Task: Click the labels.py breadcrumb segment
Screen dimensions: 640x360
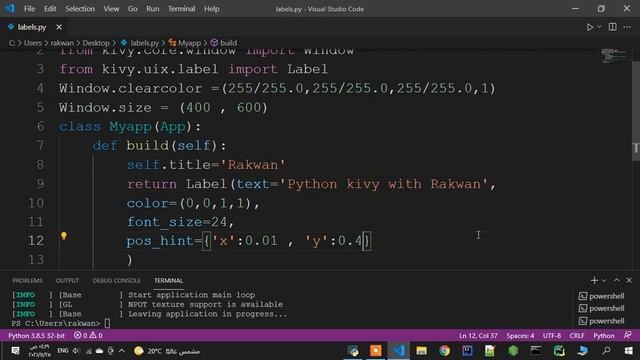Action: pos(140,43)
